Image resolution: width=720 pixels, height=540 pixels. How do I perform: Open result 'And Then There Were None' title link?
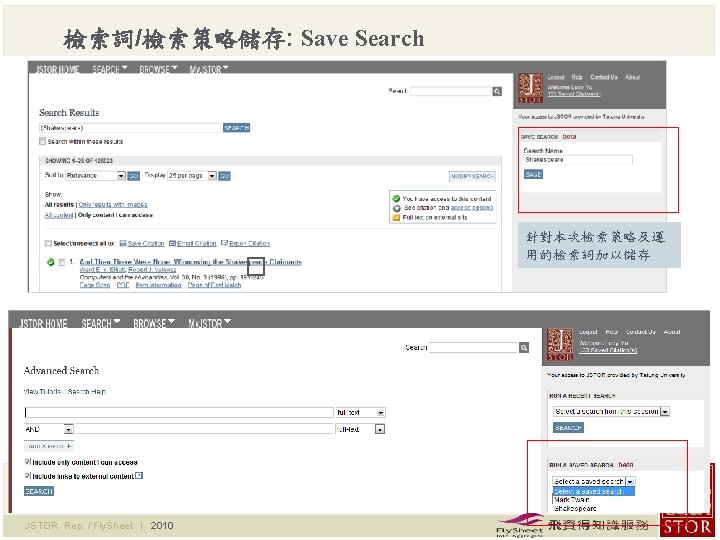[191, 262]
